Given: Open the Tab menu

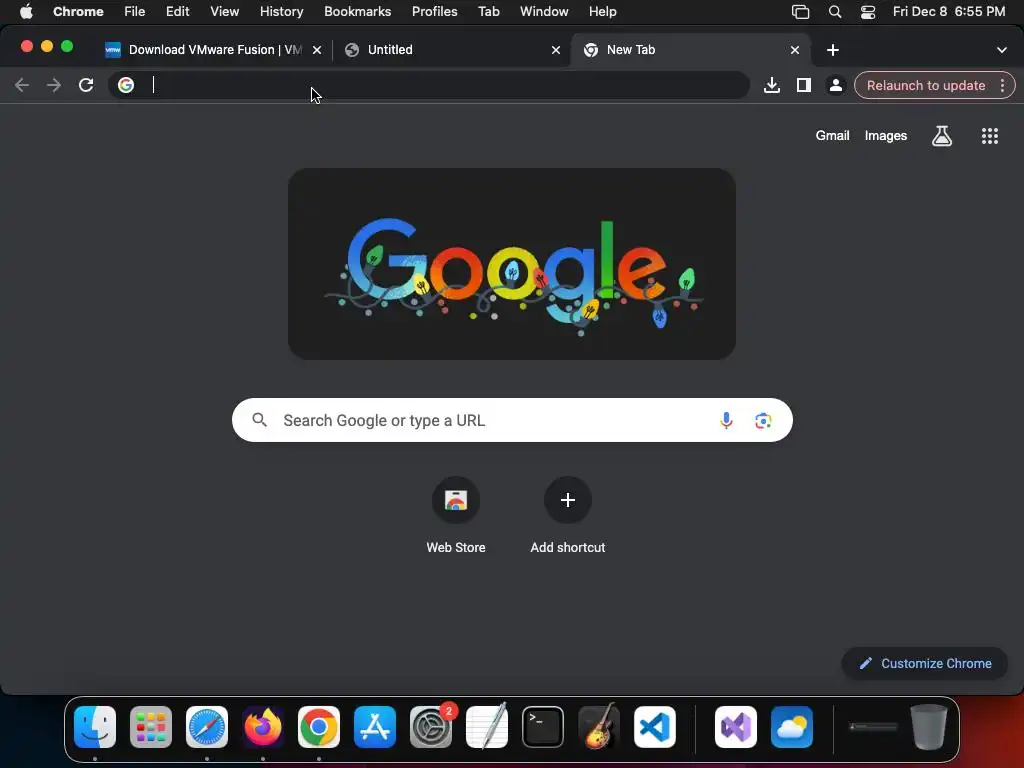Looking at the screenshot, I should [x=488, y=12].
